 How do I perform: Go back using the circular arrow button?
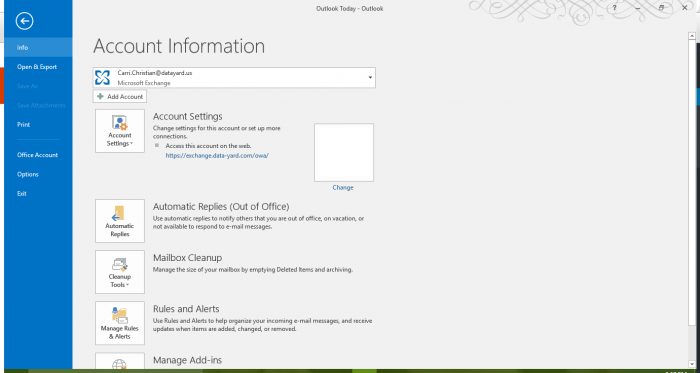[25, 21]
